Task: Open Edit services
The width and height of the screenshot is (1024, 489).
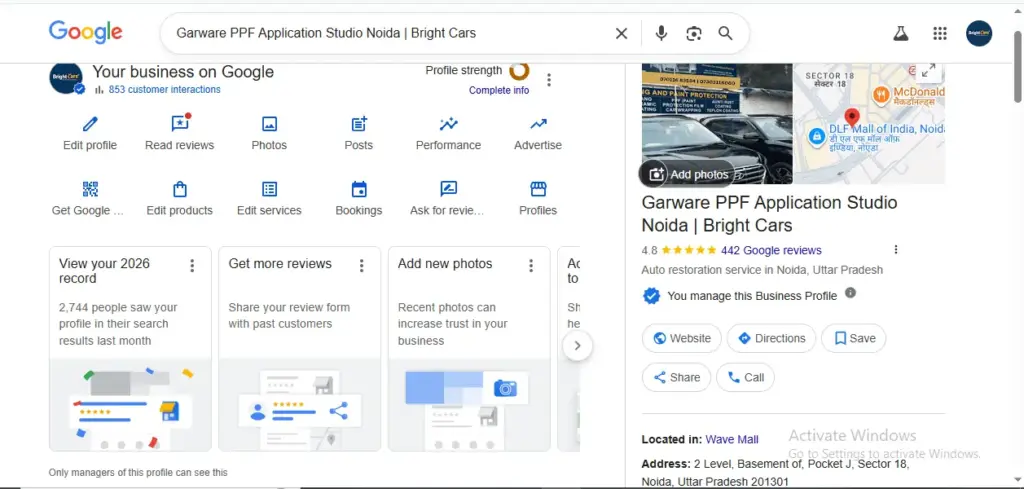Action: click(269, 199)
